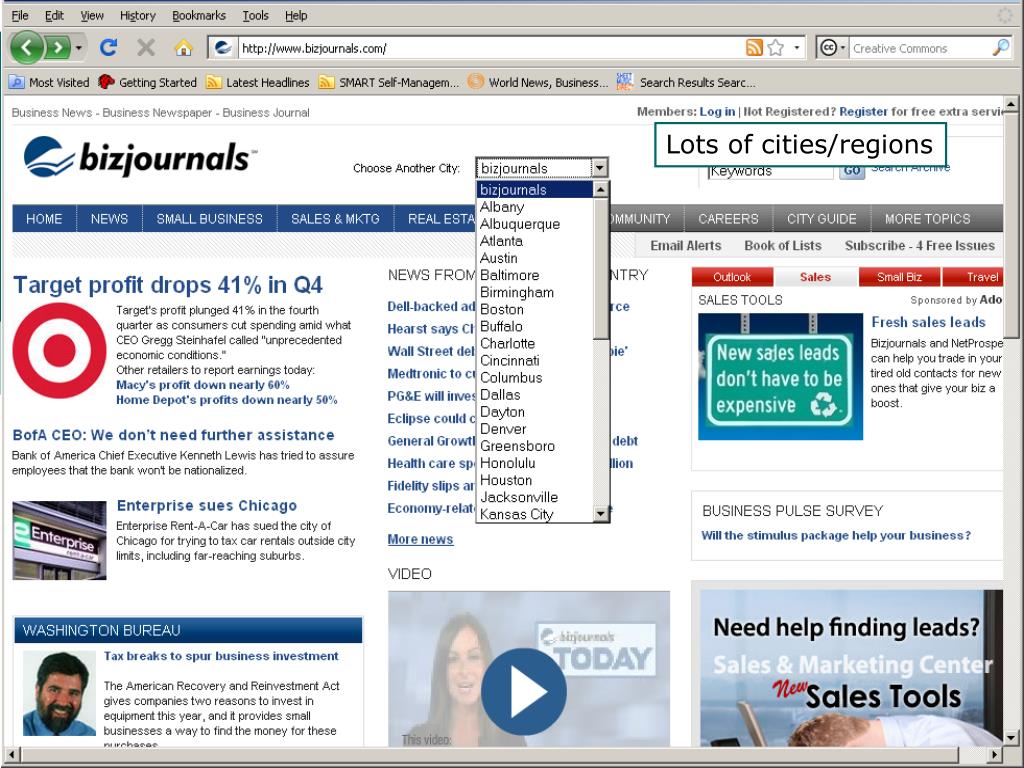
Task: Play the bizjournals TODAY video
Action: point(524,692)
